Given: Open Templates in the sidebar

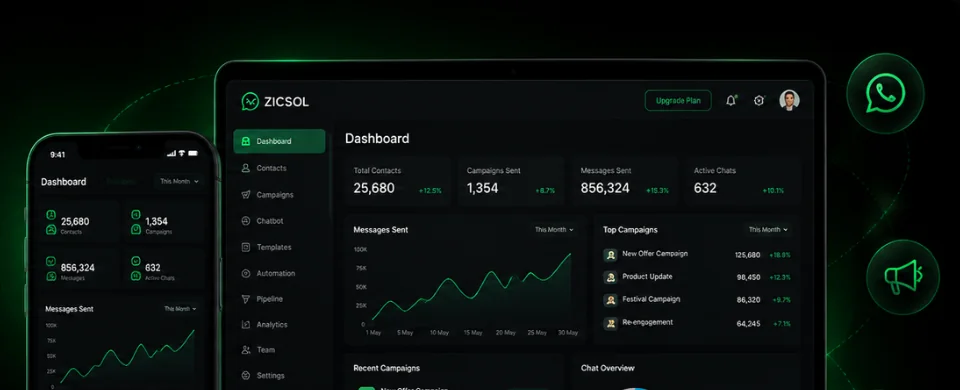Looking at the screenshot, I should pyautogui.click(x=279, y=247).
